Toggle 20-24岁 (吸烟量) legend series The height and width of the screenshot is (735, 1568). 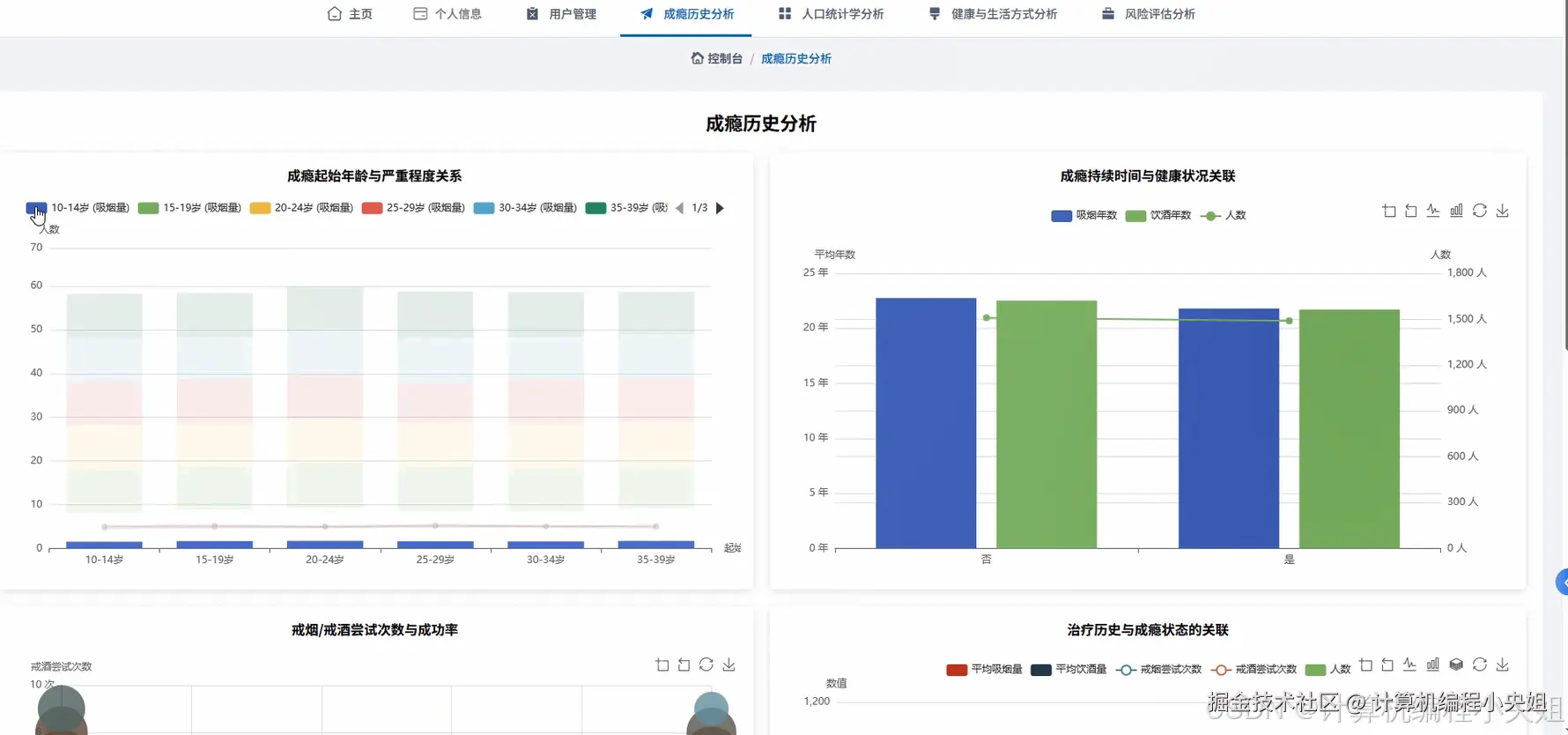point(301,208)
